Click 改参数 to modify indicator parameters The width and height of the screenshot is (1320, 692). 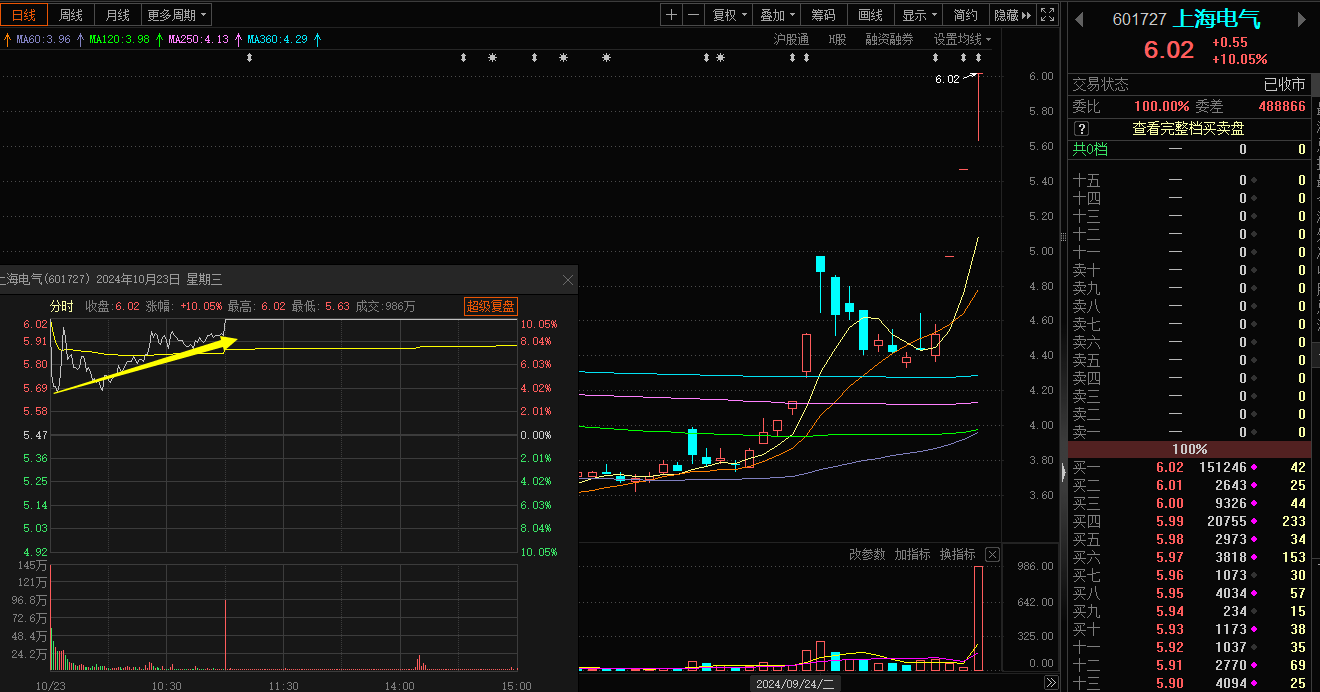click(x=867, y=554)
